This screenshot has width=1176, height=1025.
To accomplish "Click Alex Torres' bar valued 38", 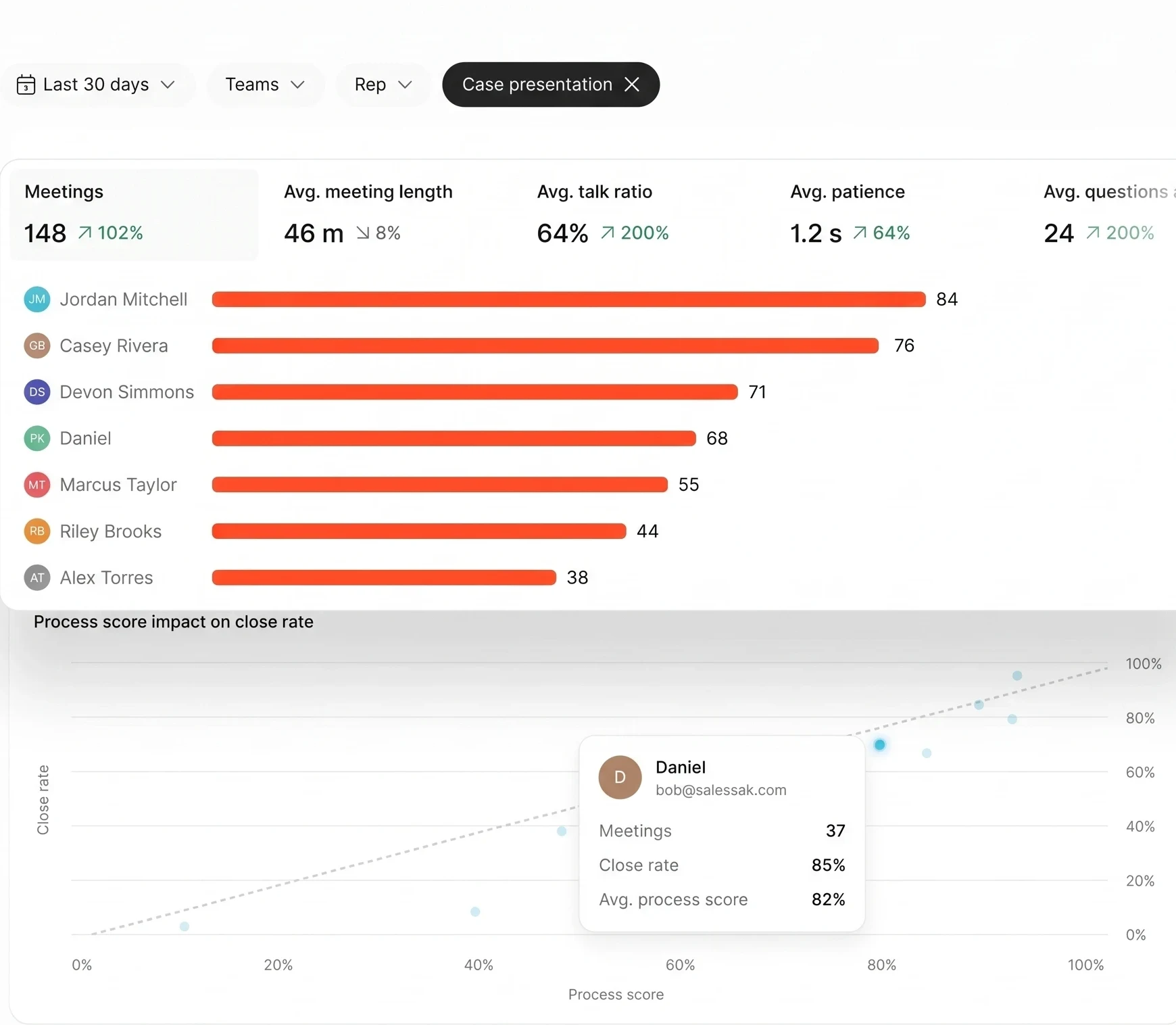I will click(x=384, y=577).
